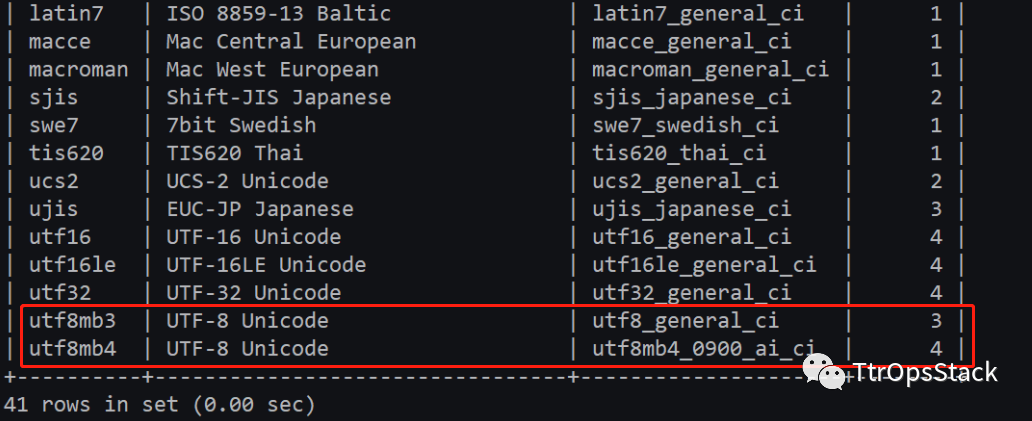1032x421 pixels.
Task: Click the utf8_general_ci collation text
Action: click(685, 321)
